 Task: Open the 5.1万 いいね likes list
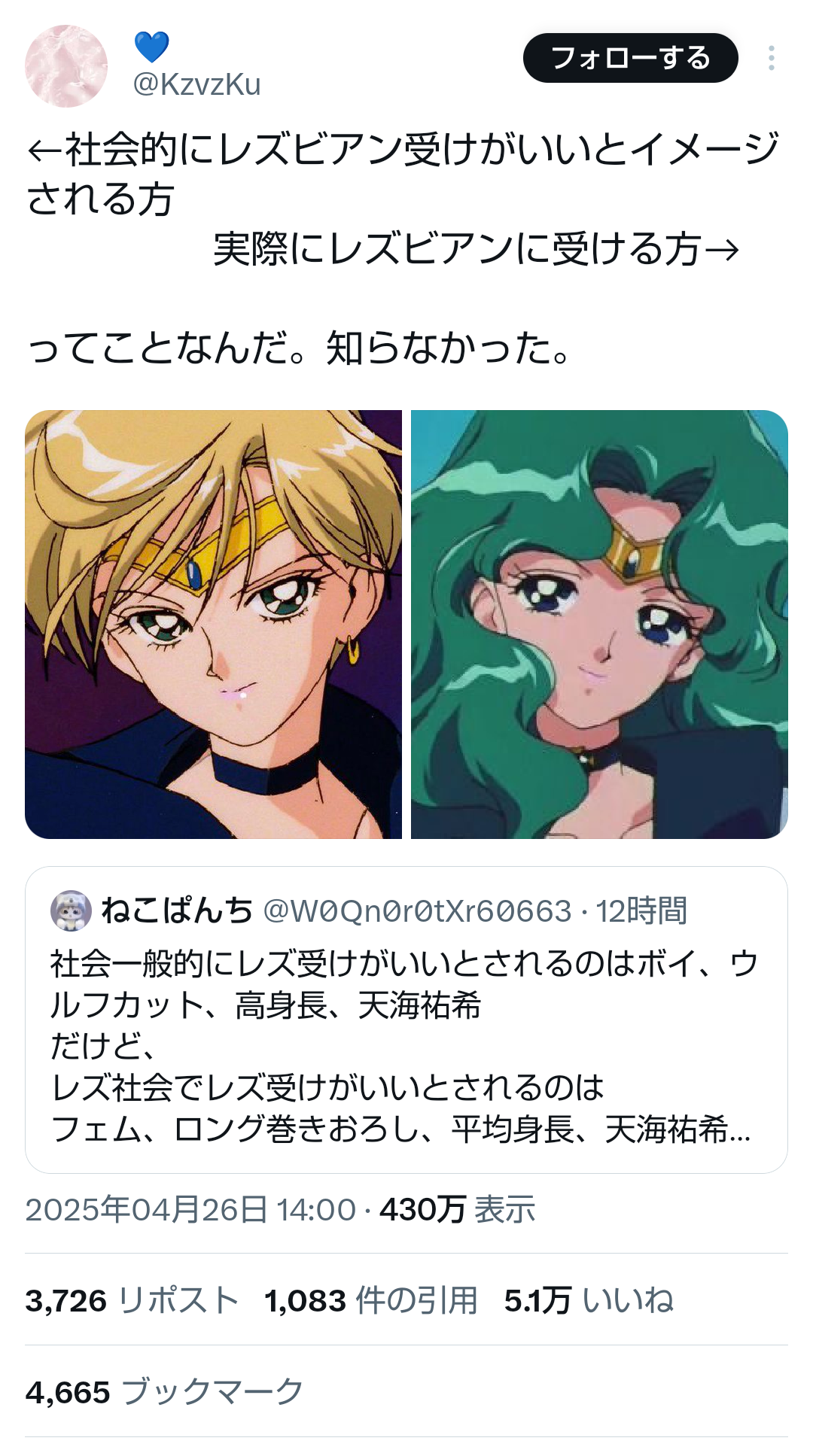(x=589, y=1300)
